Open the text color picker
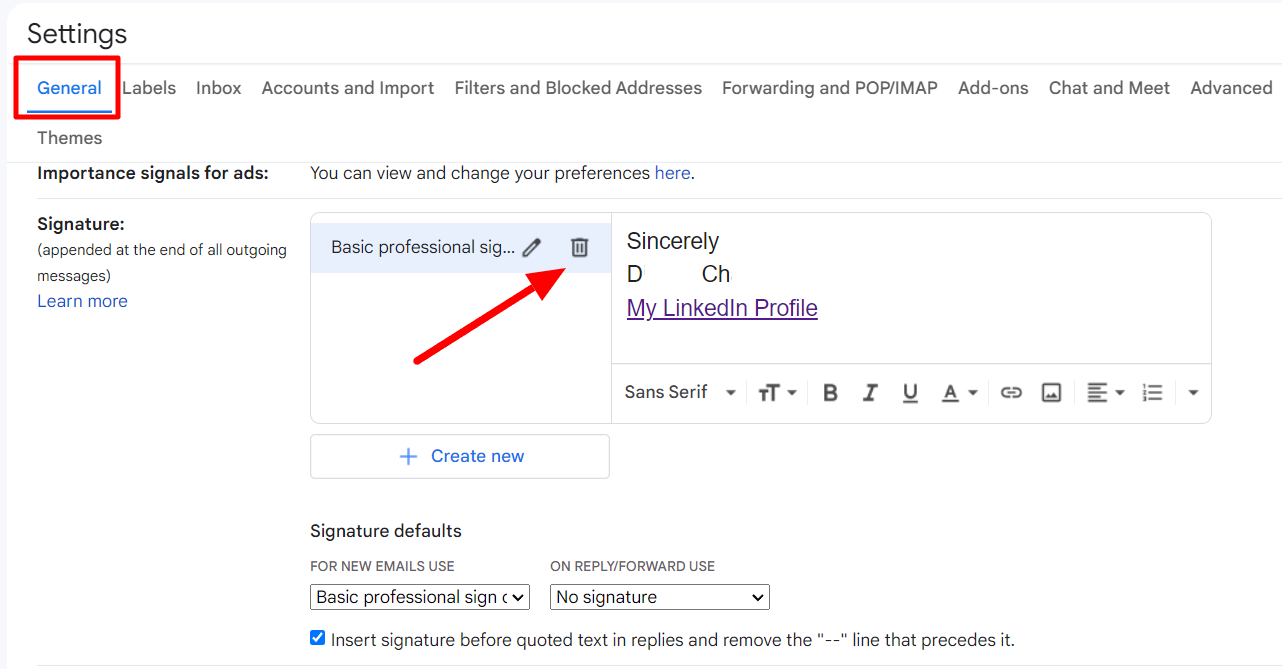Viewport: 1282px width, 669px height. click(959, 393)
